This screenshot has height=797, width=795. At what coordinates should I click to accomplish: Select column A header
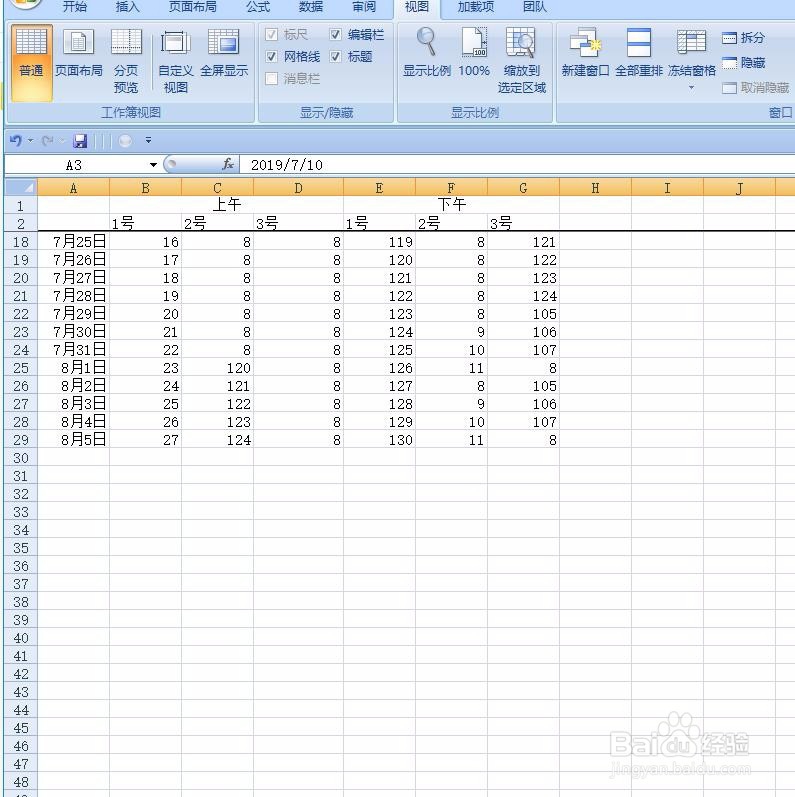tap(74, 188)
